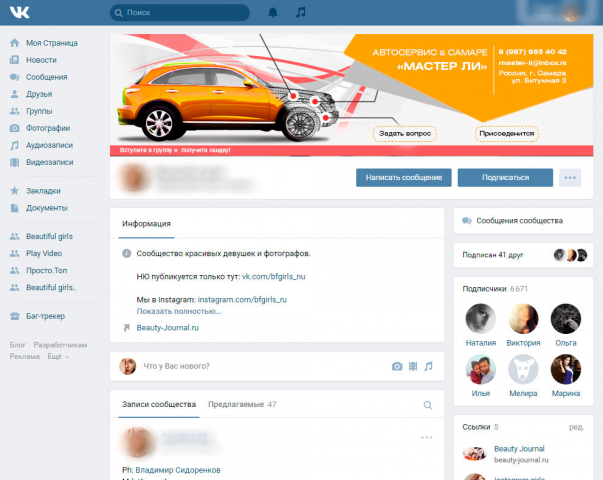Screen dimensions: 603x480
Task: Click the Группы people icon
Action: tap(15, 111)
